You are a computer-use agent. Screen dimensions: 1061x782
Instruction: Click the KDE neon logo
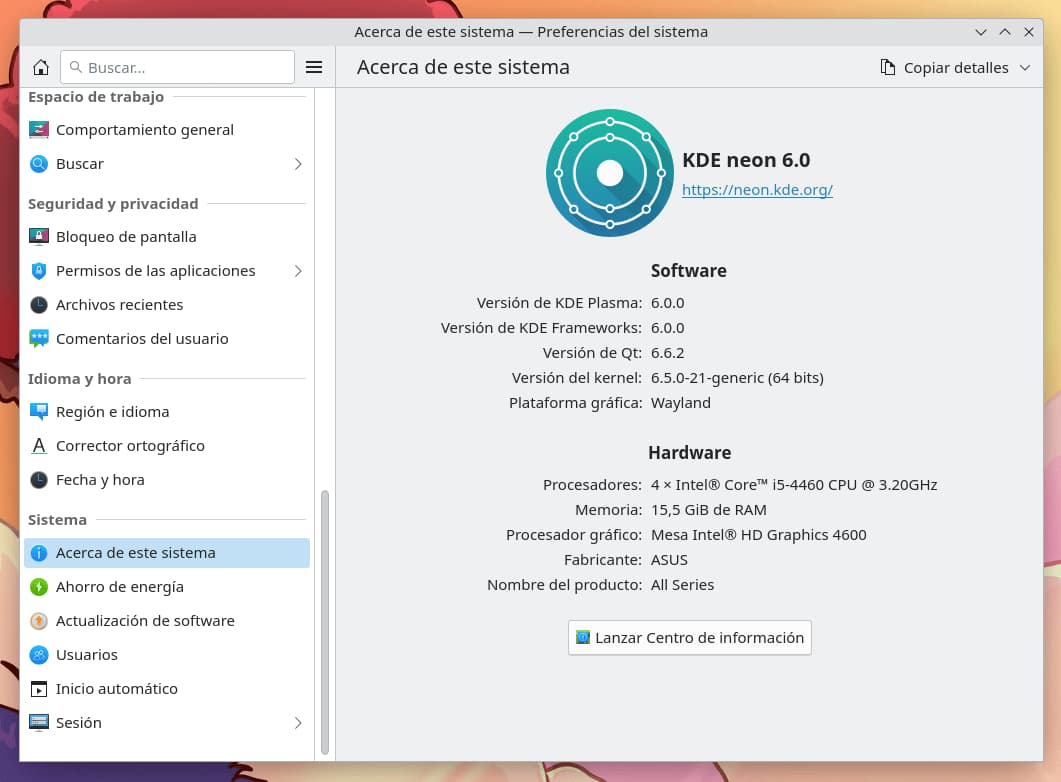click(x=610, y=172)
